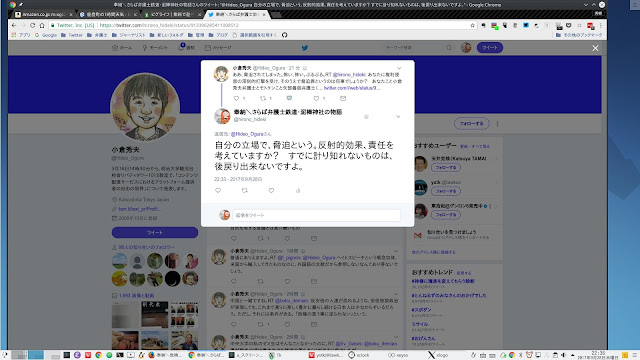Open account avatar menu in Twitter header
The image size is (640, 360).
[x=466, y=48]
